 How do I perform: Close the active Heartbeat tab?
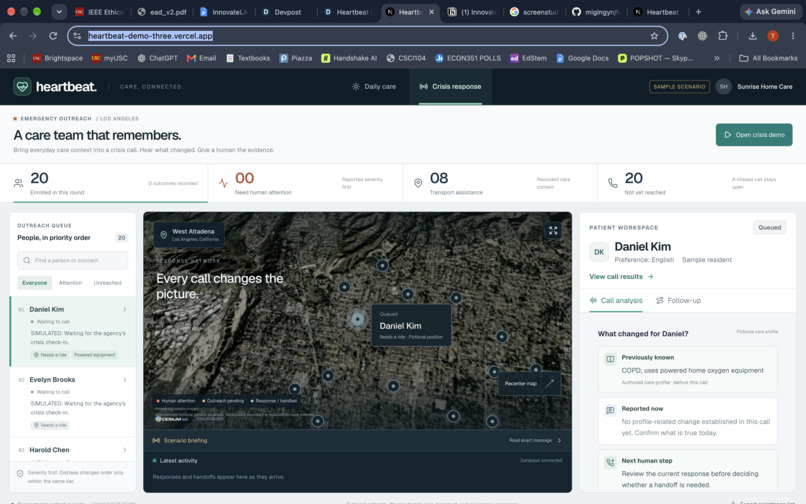coord(431,12)
